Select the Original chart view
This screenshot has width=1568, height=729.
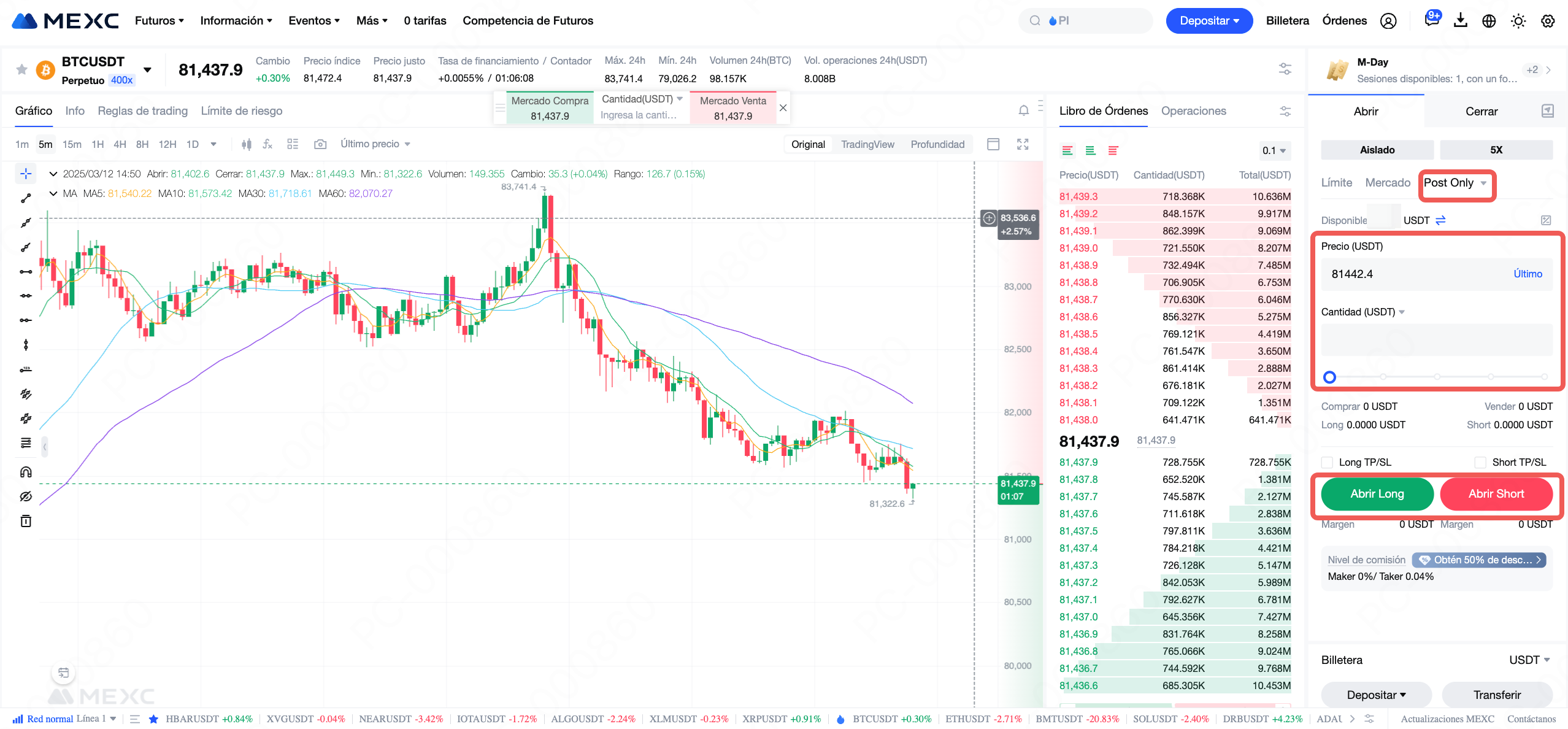808,144
